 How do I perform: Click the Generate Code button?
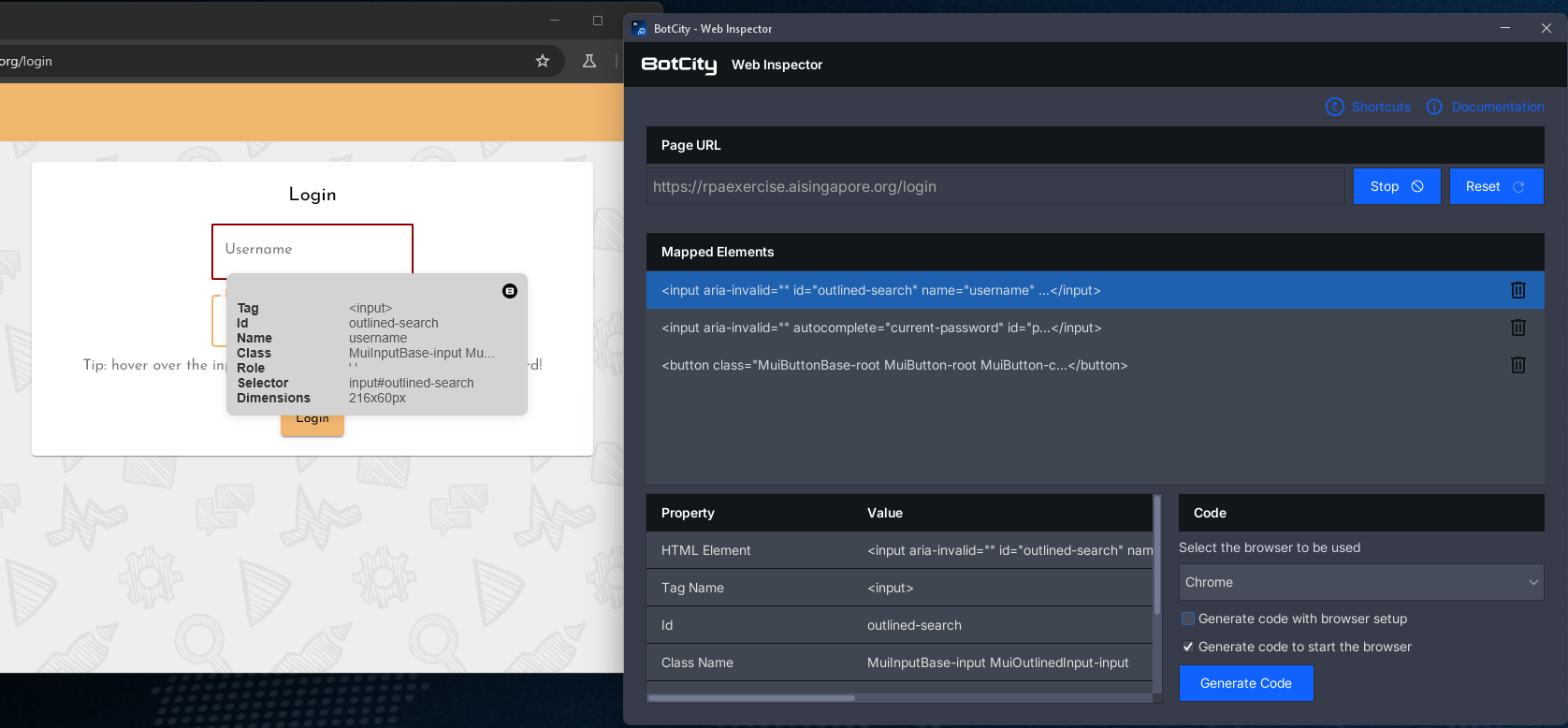pos(1245,683)
